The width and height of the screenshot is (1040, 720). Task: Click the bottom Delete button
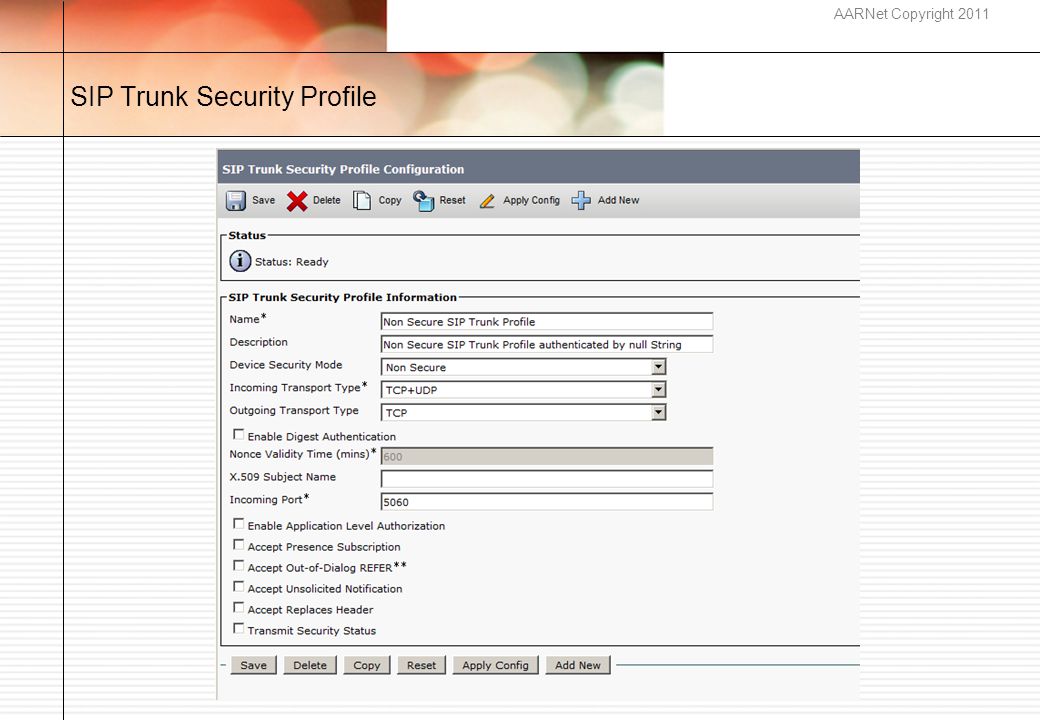pyautogui.click(x=310, y=665)
